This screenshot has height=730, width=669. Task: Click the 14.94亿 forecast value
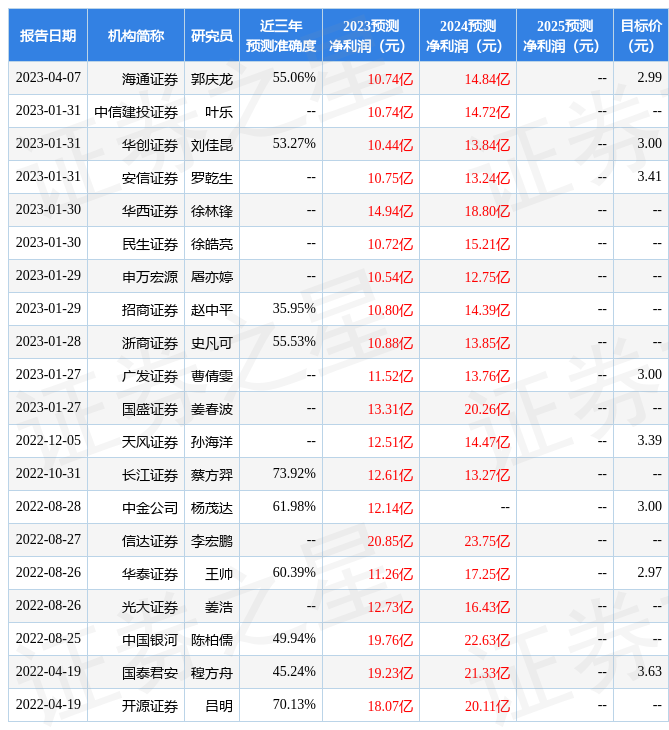point(391,211)
